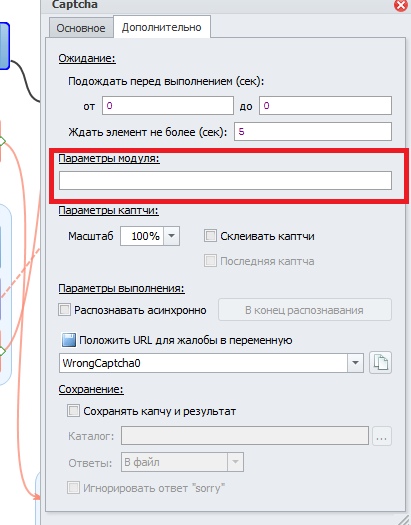
Task: Expand the Ответы В файл dropdown
Action: (235, 462)
